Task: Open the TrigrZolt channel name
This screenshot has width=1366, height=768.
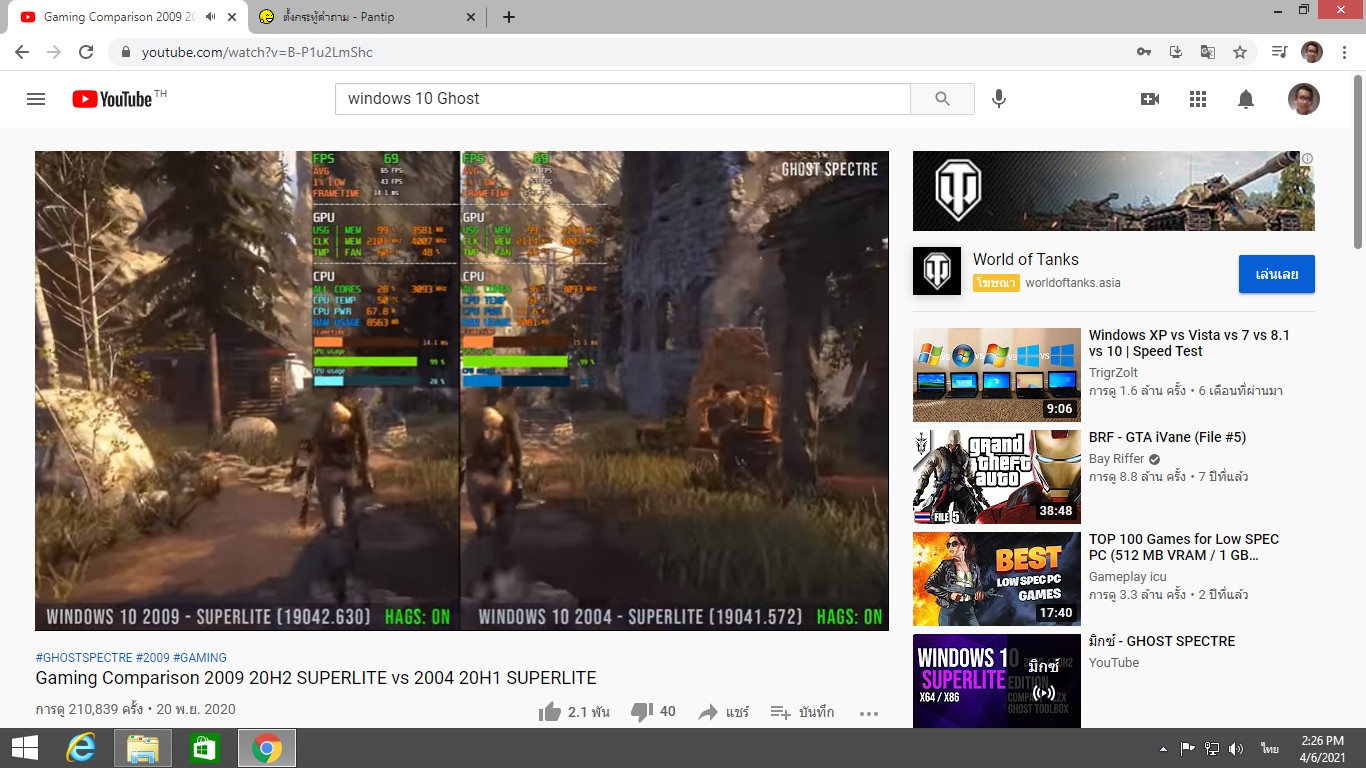Action: click(1113, 373)
